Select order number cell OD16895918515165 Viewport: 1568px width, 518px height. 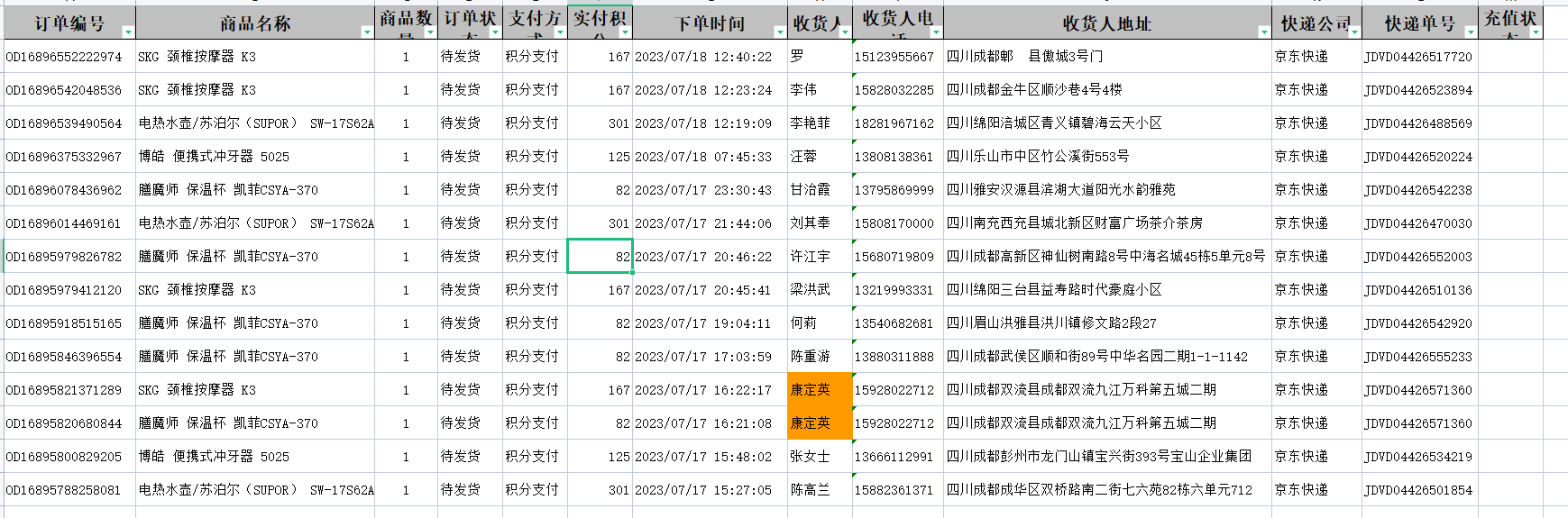pos(70,323)
